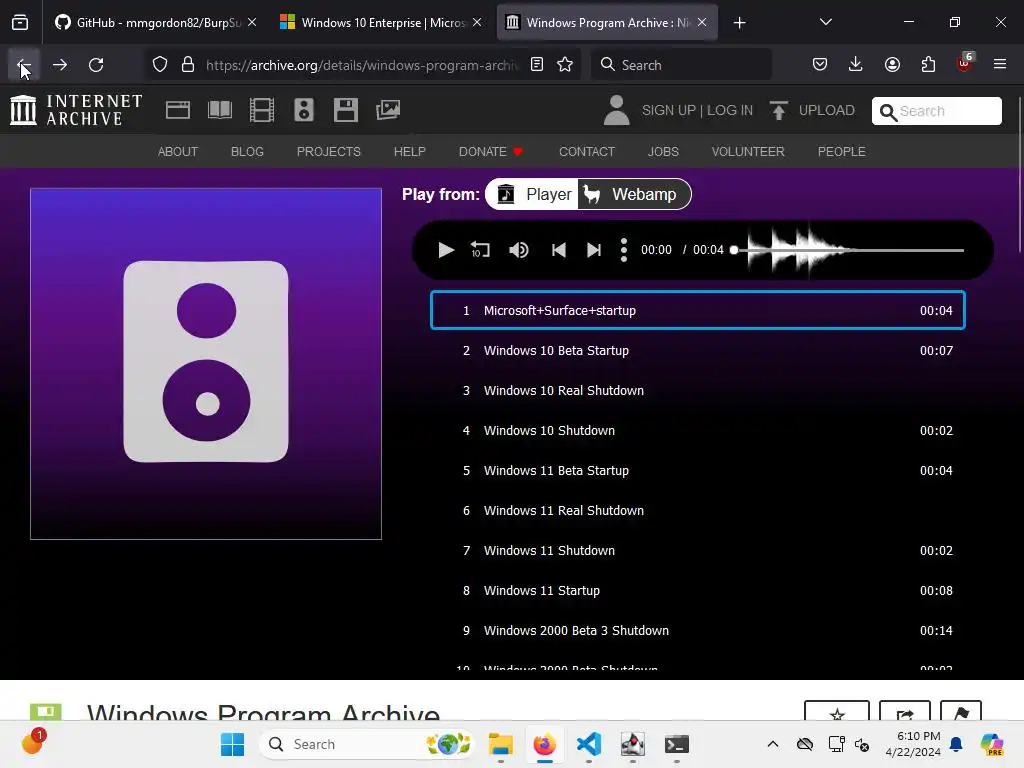Click the user avatar icon
Image resolution: width=1024 pixels, height=768 pixels.
[x=616, y=110]
